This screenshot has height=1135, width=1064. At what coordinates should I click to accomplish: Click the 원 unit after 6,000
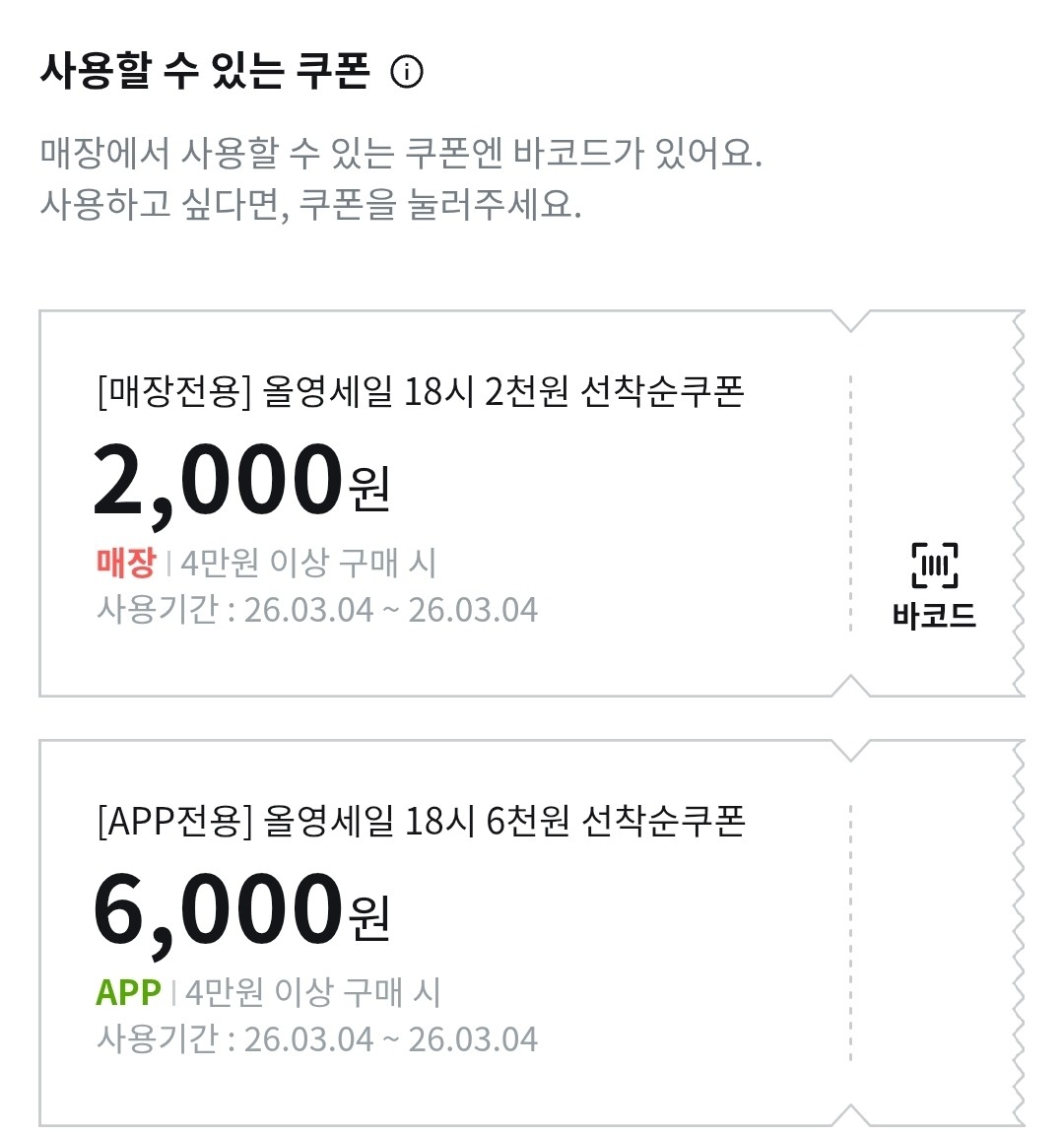coord(370,918)
